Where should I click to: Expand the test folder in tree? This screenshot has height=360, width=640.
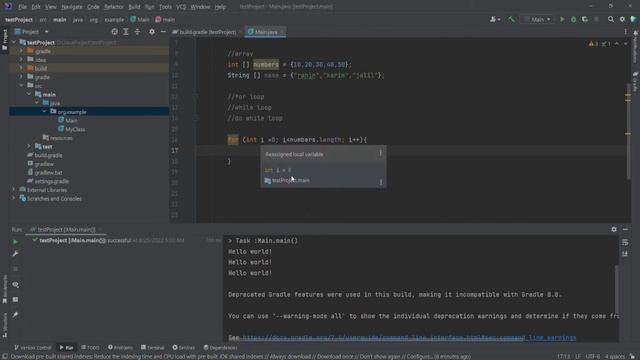coord(29,146)
